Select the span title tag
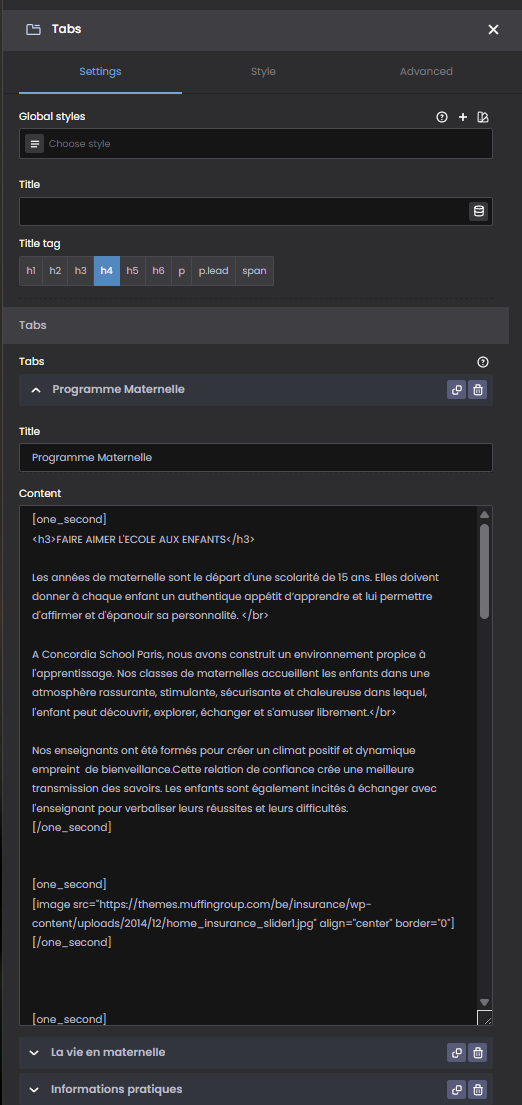The image size is (522, 1105). tap(254, 271)
